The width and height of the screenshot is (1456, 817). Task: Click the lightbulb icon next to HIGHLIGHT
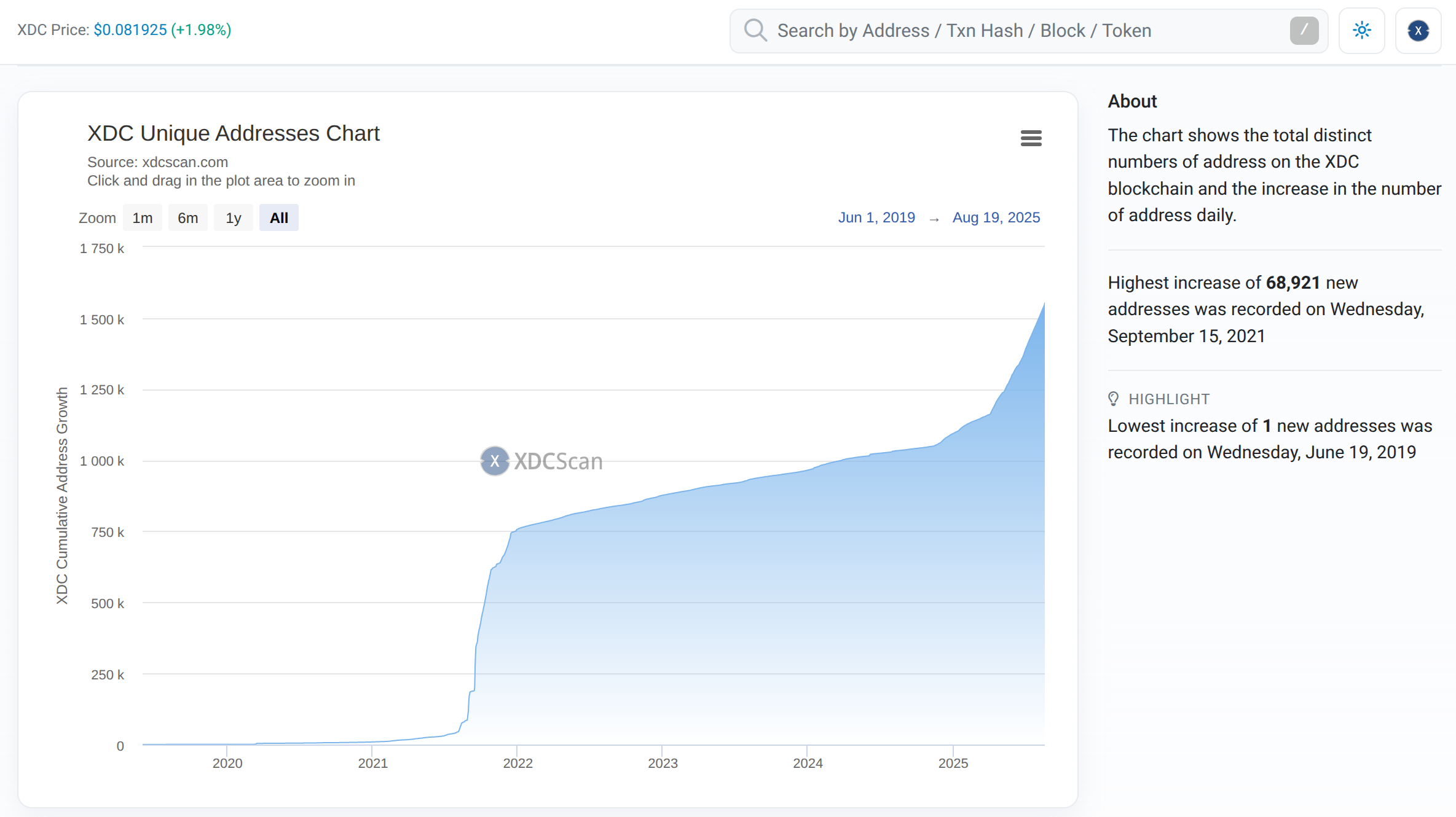click(x=1114, y=398)
